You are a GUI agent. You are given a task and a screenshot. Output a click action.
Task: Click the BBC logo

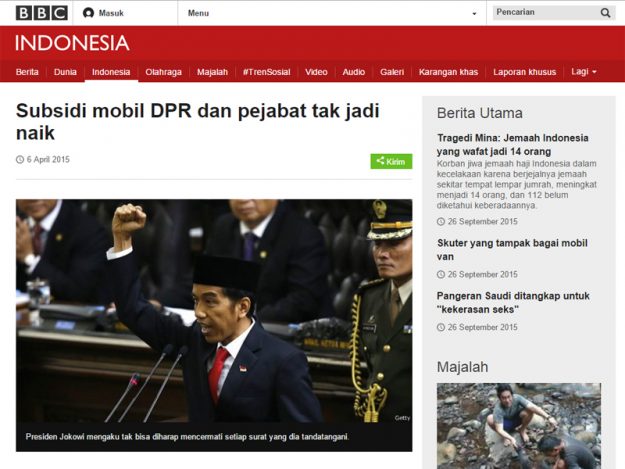pyautogui.click(x=41, y=13)
